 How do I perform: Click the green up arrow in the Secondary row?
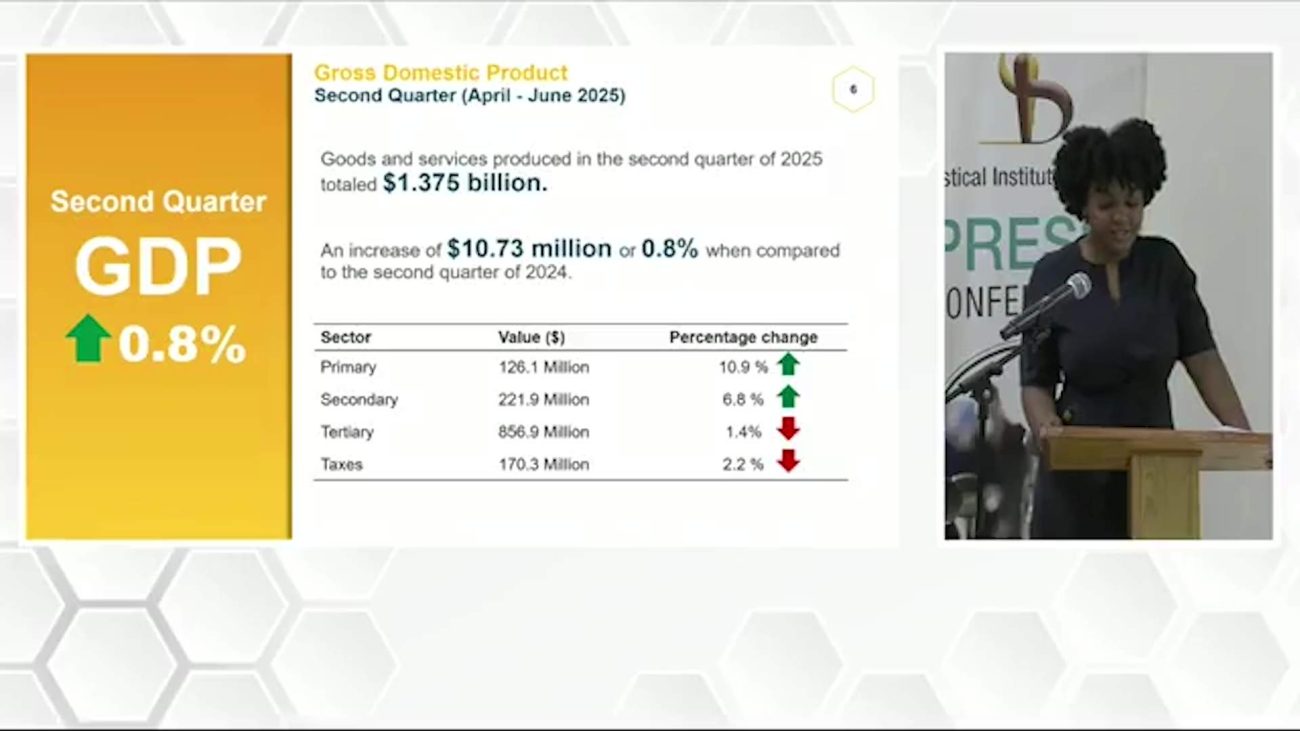pos(788,397)
